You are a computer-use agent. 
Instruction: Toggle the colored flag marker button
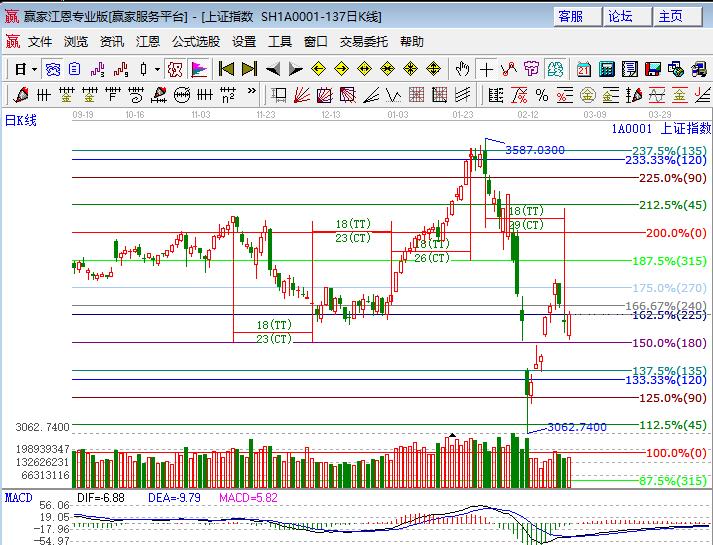point(199,69)
